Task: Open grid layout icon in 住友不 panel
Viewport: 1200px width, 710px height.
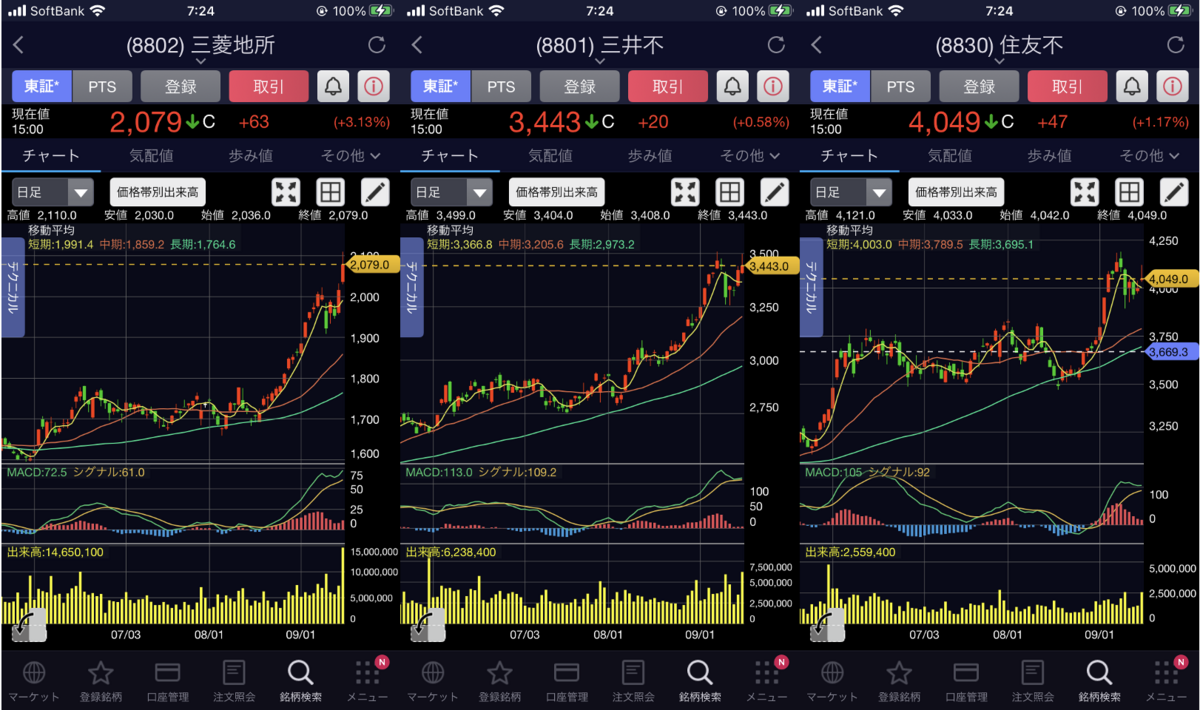Action: 1129,192
